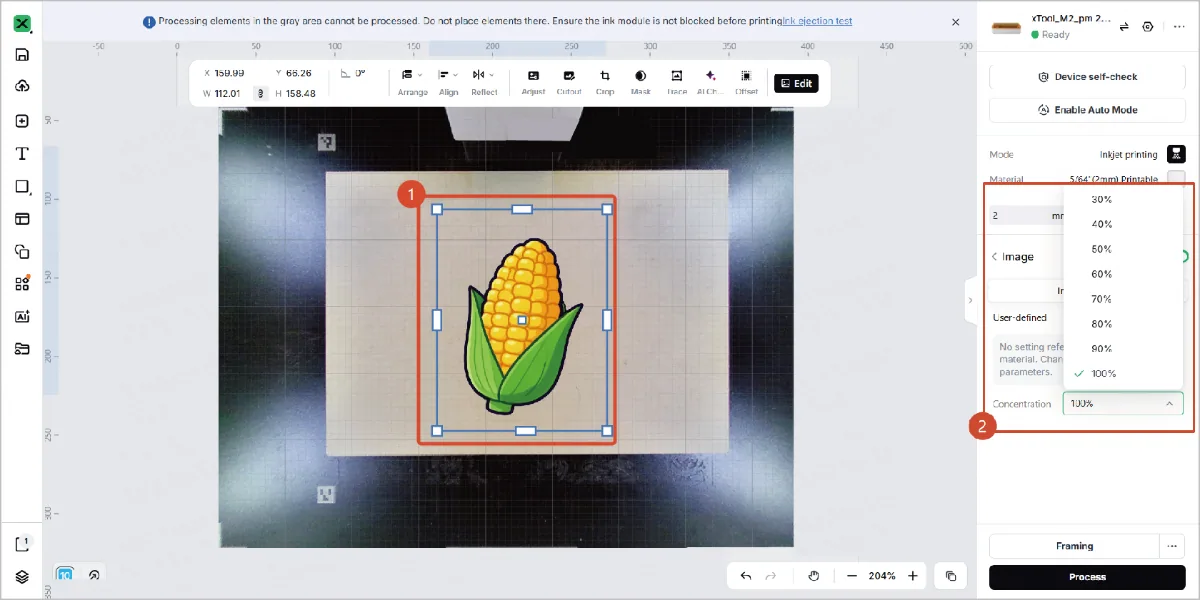The height and width of the screenshot is (600, 1200).
Task: Click the Adjust image tool
Action: 533,81
